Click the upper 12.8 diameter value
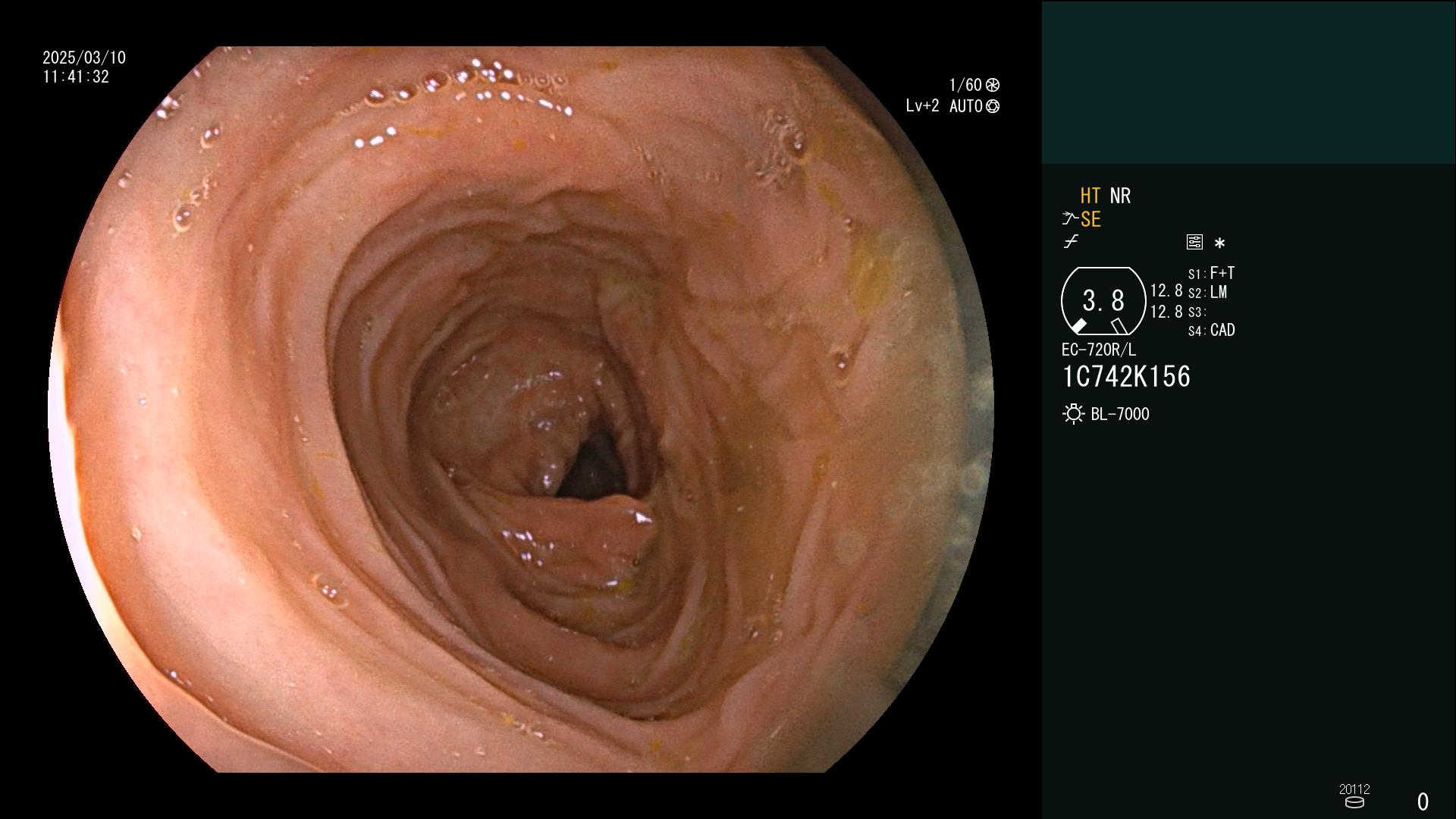 point(1166,291)
